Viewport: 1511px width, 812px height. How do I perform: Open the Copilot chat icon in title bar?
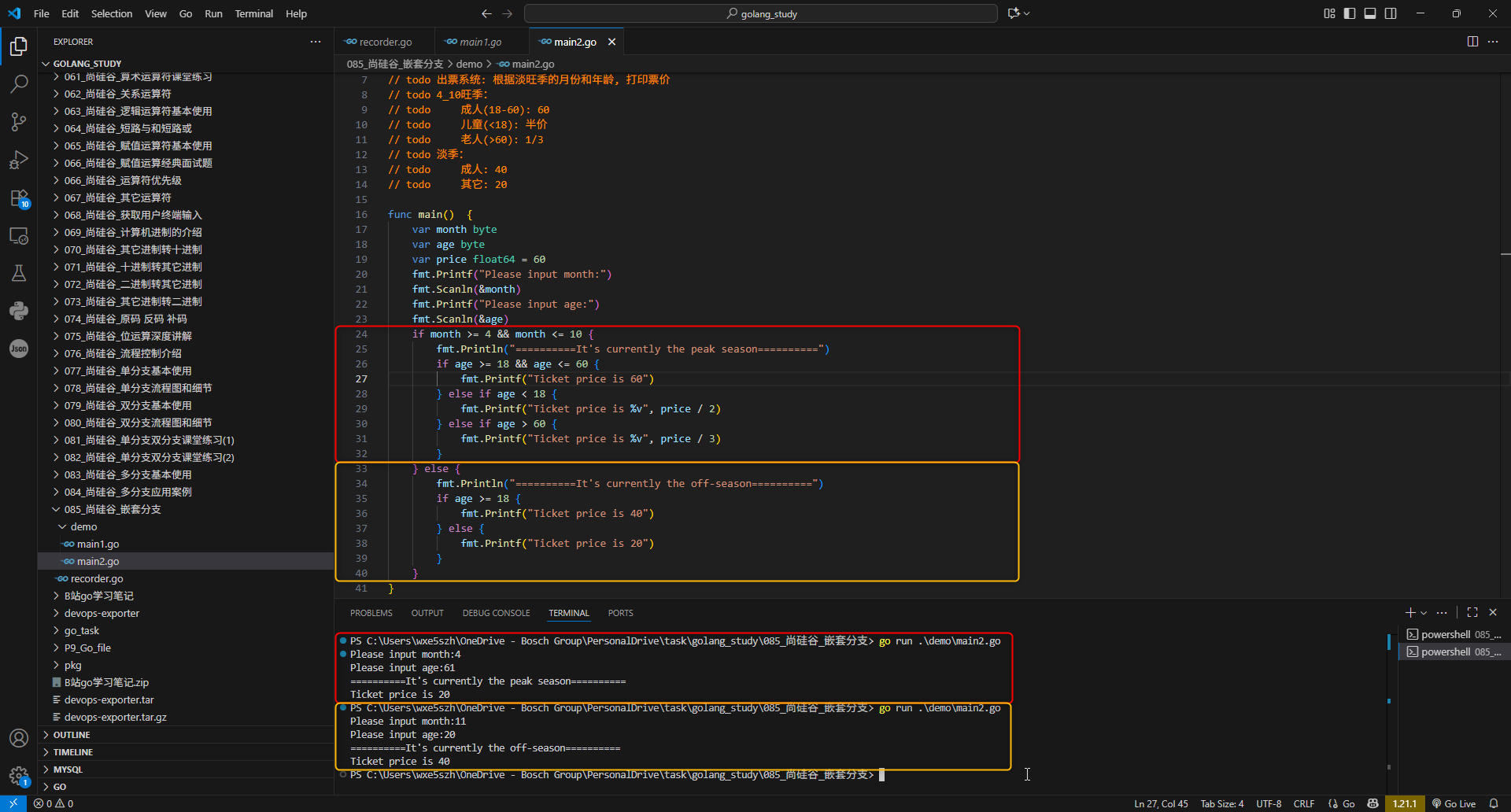tap(1014, 13)
